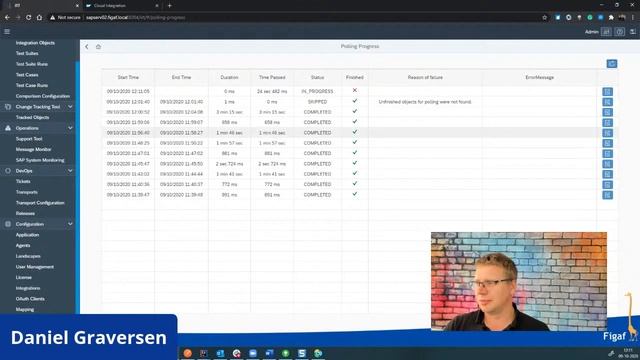Open Agents under Configuration
Image resolution: width=640 pixels, height=360 pixels.
[23, 245]
